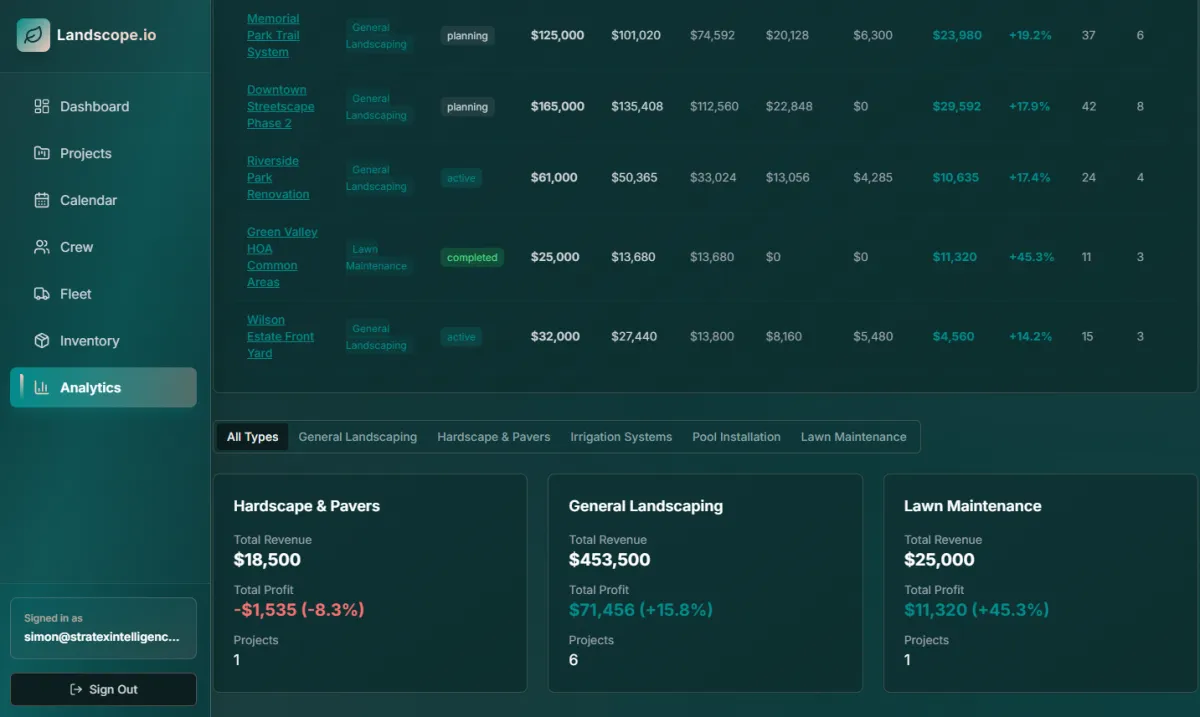
Task: Click General Landscaping tag in Wilson Estate row
Action: (x=377, y=337)
